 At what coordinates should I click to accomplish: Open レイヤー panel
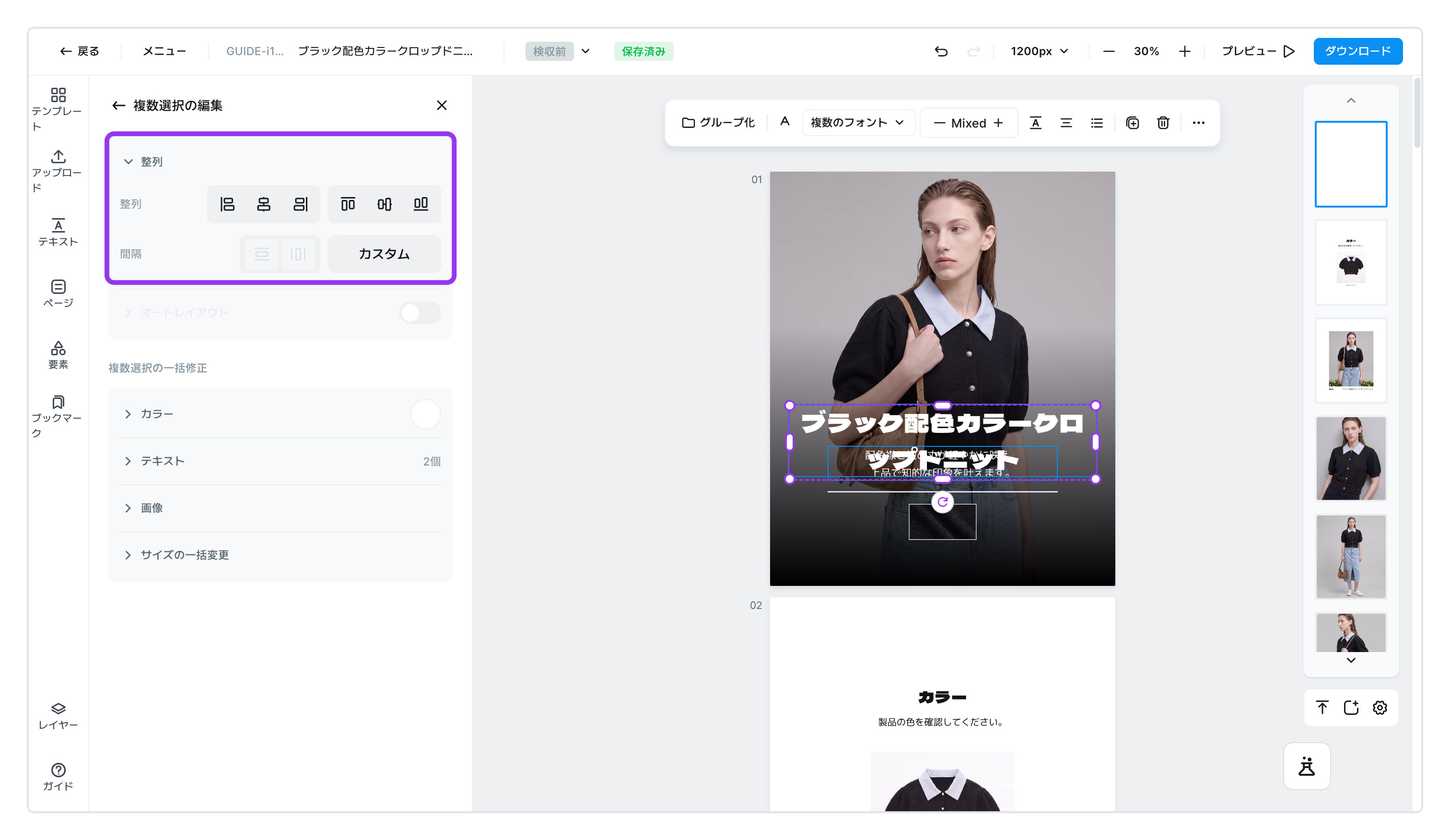(x=58, y=716)
